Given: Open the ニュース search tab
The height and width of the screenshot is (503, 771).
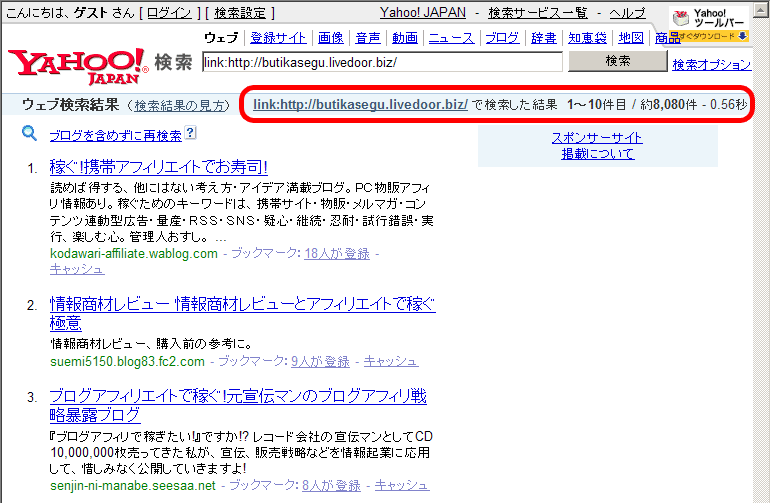Looking at the screenshot, I should click(451, 38).
